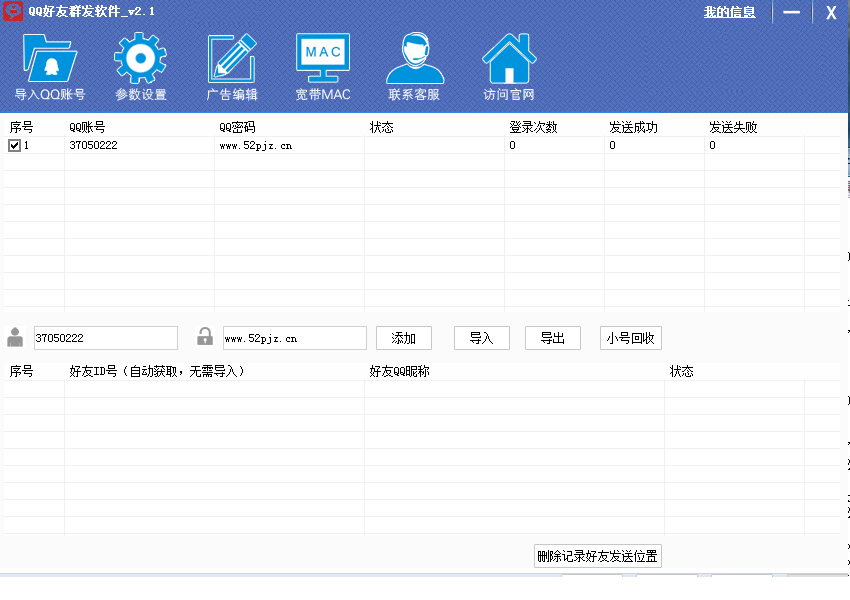The image size is (850, 600).
Task: Focus the QQ password input field
Action: pyautogui.click(x=294, y=338)
